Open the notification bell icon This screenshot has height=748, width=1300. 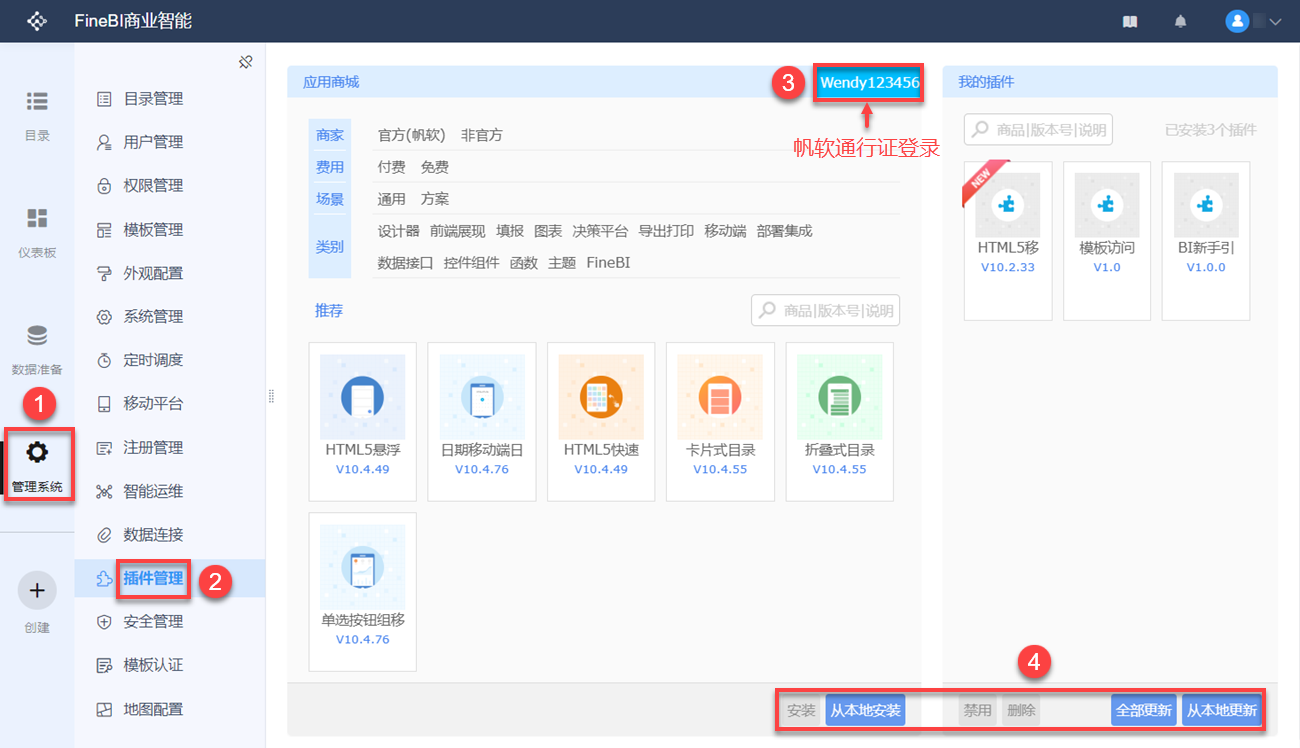(1181, 21)
